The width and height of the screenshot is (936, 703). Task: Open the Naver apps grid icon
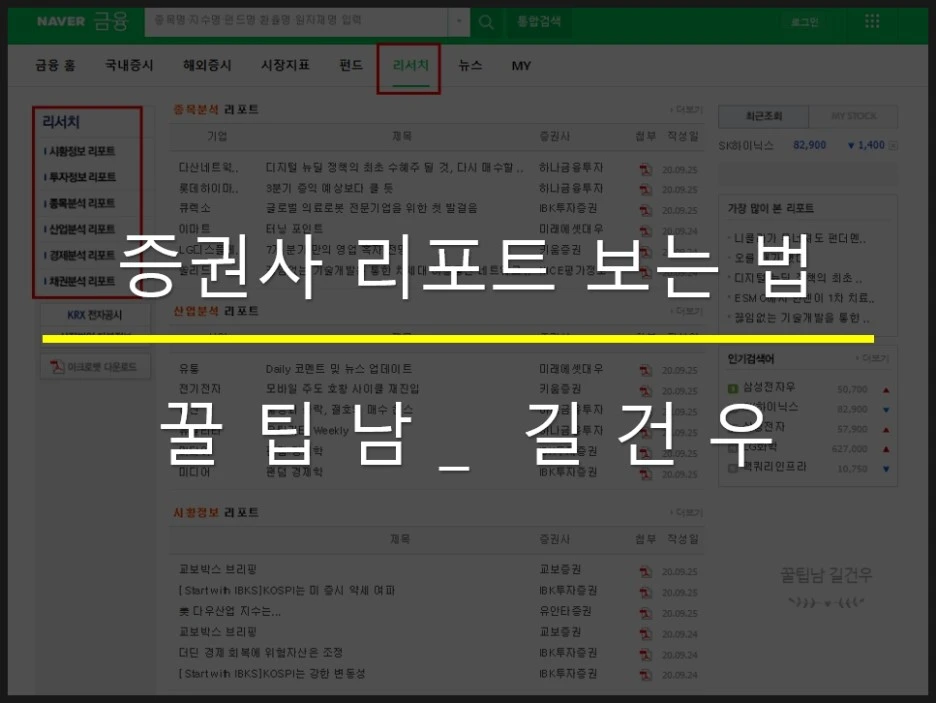872,22
